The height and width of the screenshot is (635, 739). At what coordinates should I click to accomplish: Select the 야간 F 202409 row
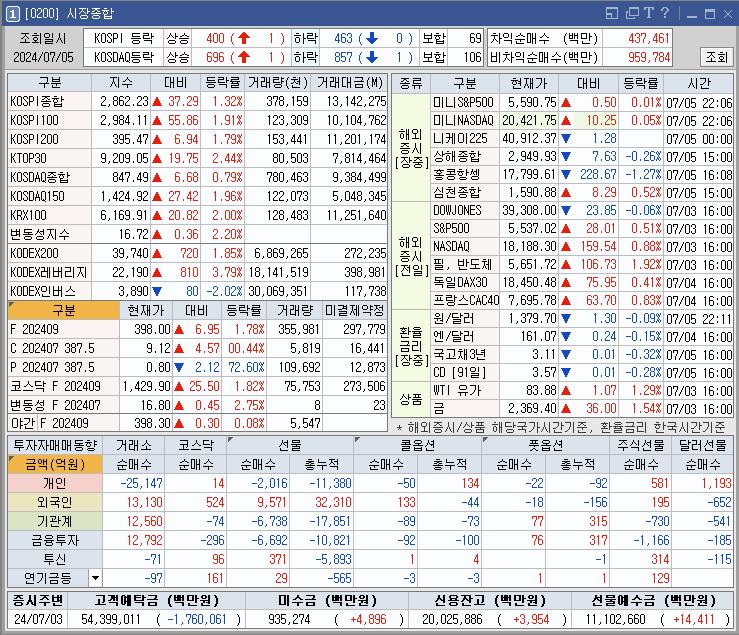pyautogui.click(x=197, y=423)
